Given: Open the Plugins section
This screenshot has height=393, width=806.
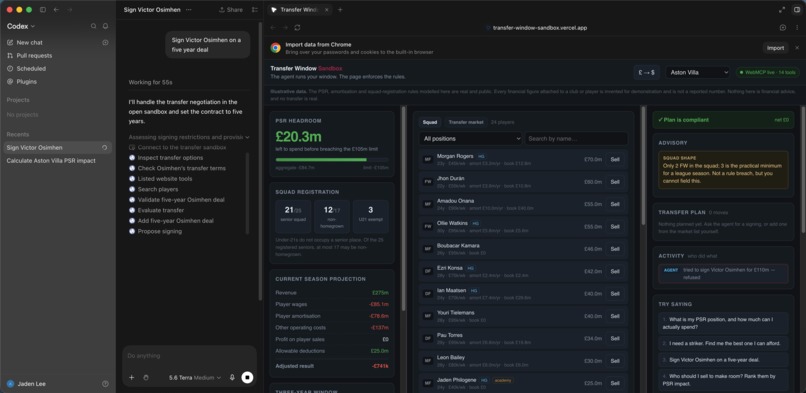Looking at the screenshot, I should click(x=26, y=81).
